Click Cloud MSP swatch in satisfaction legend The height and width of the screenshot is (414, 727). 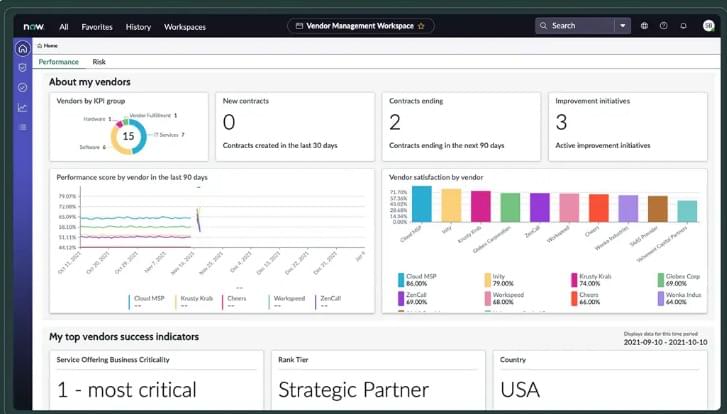click(401, 280)
